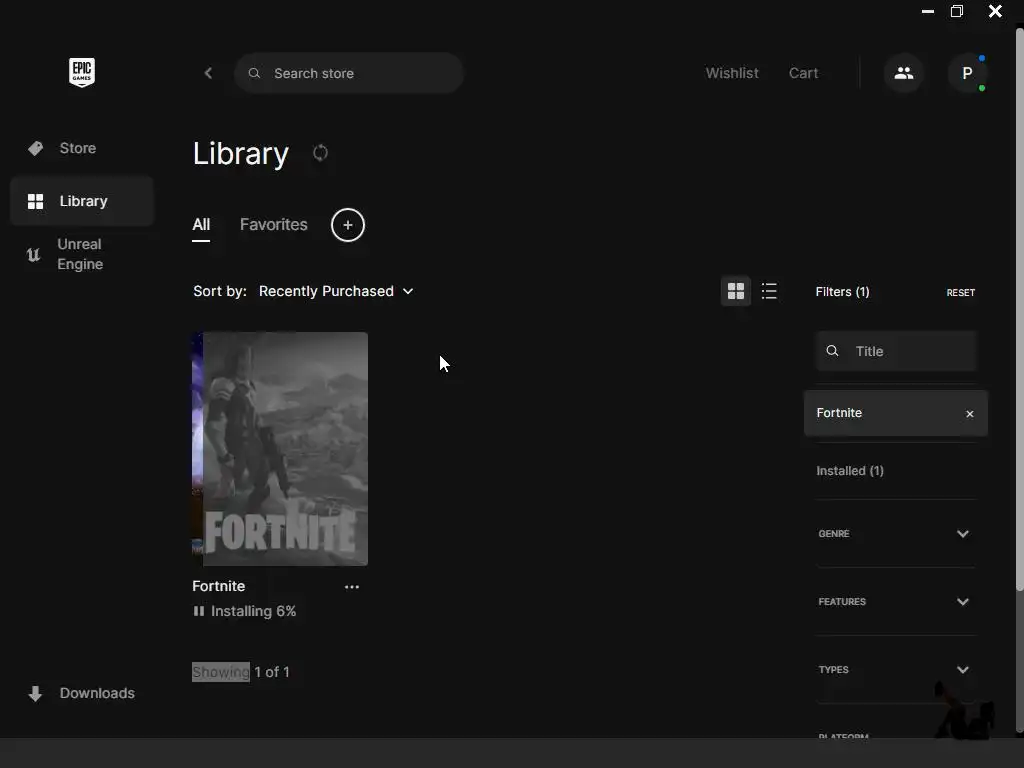
Task: Click the vertical scrollbar
Action: point(1019,310)
